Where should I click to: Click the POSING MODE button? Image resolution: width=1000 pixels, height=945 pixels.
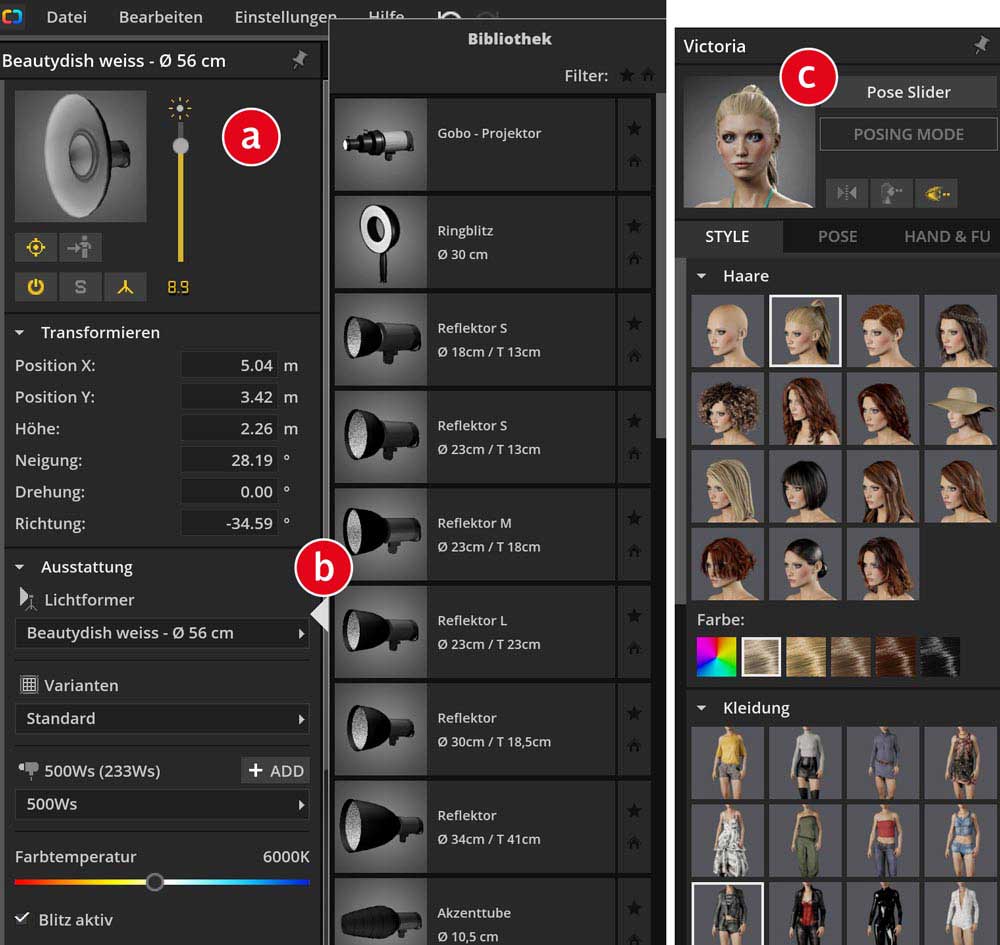908,135
